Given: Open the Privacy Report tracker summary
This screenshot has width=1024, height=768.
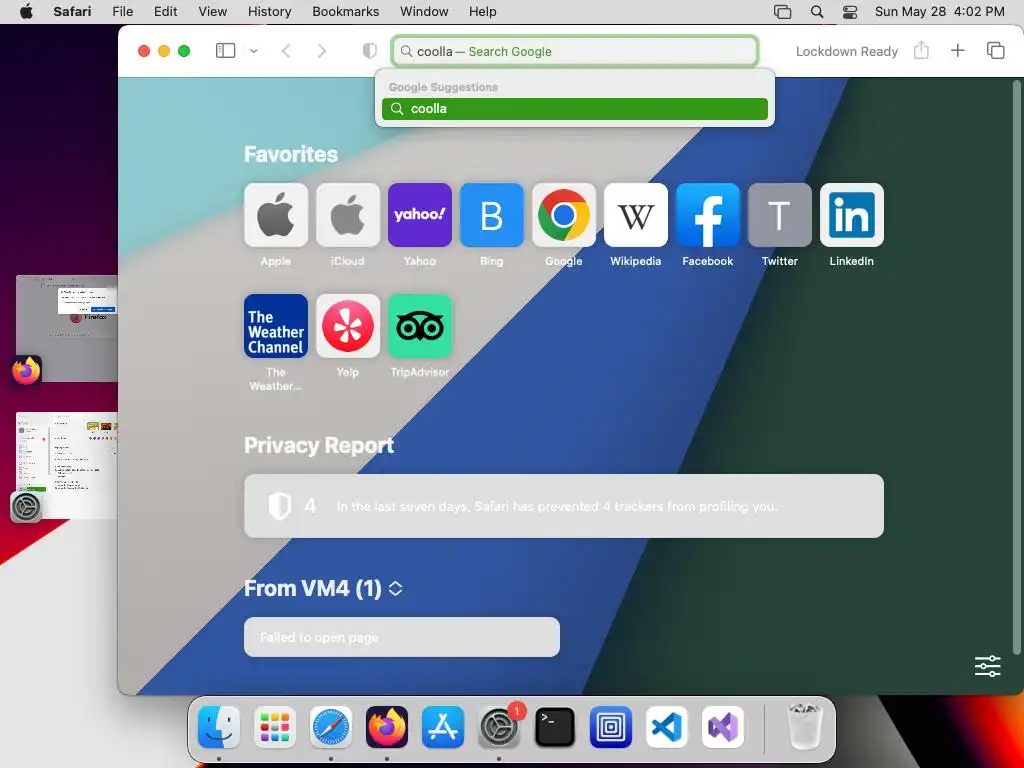Looking at the screenshot, I should (x=564, y=506).
